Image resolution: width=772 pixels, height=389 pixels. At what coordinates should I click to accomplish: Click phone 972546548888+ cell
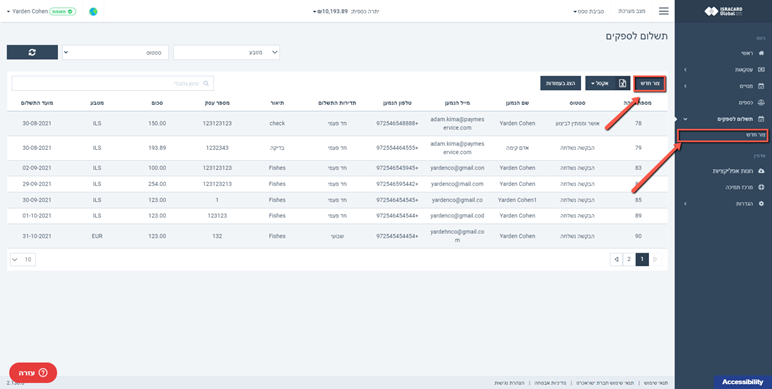click(397, 124)
